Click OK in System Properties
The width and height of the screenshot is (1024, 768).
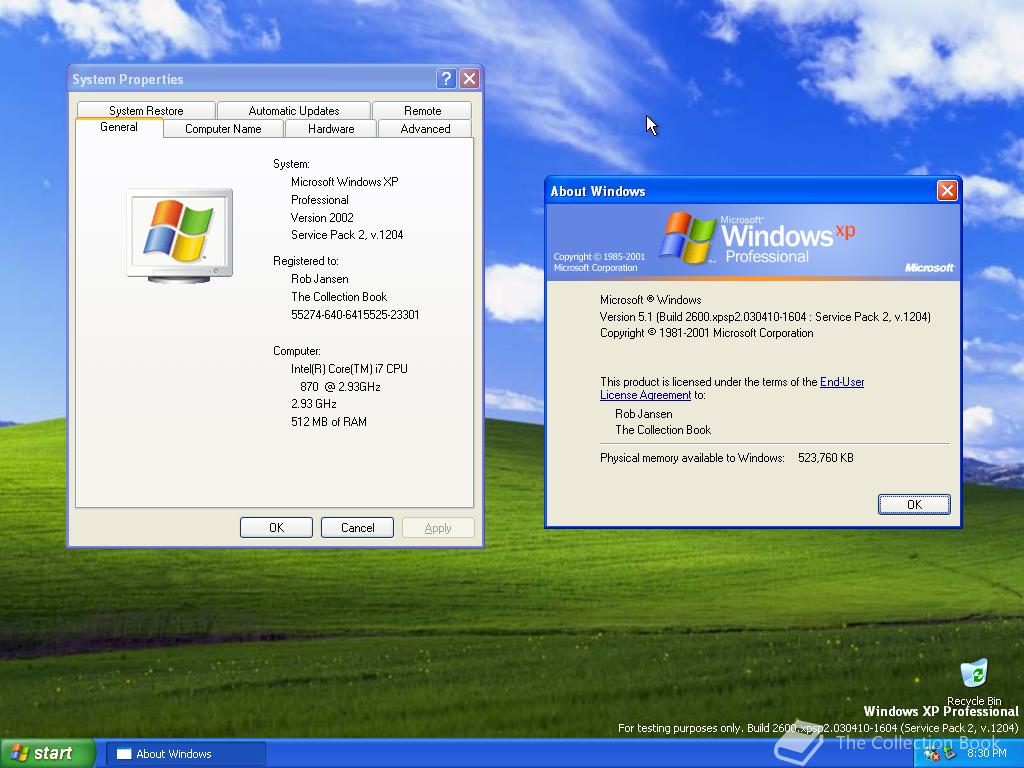click(276, 528)
